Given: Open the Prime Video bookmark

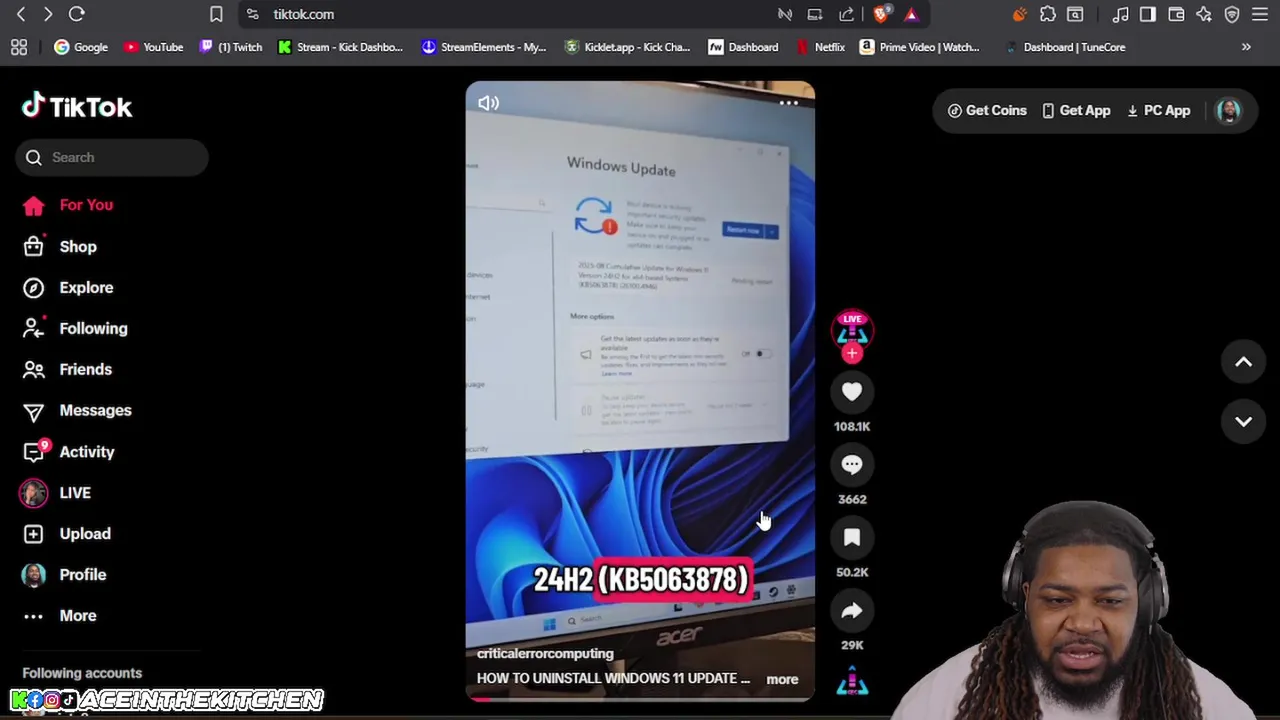Looking at the screenshot, I should [920, 47].
